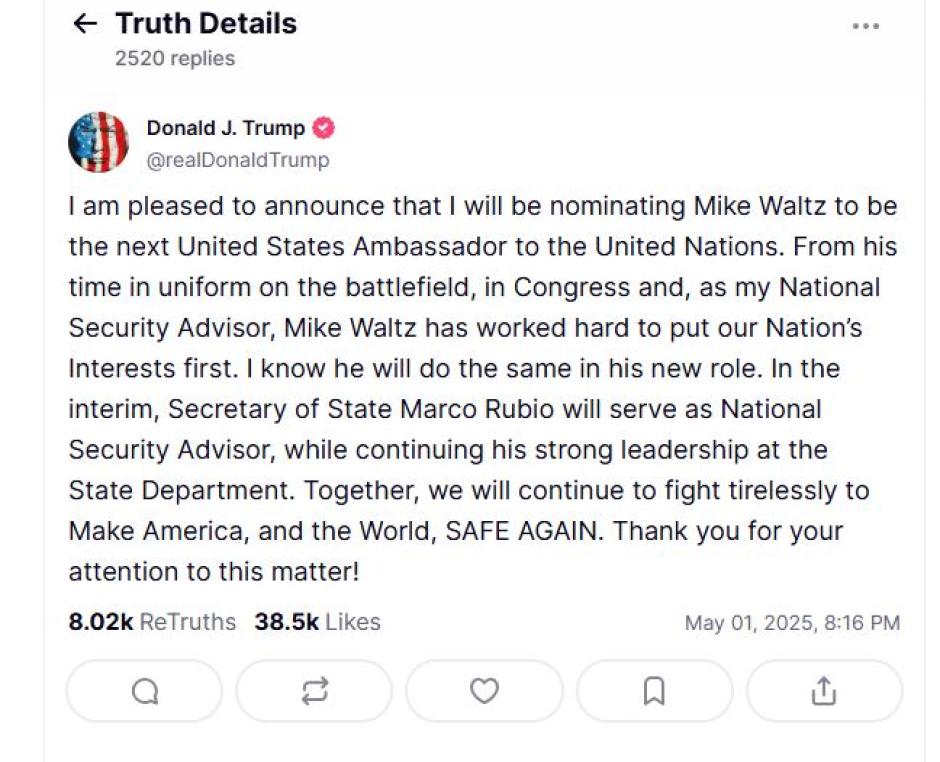Toggle like state on the heart
940x762 pixels.
point(483,690)
